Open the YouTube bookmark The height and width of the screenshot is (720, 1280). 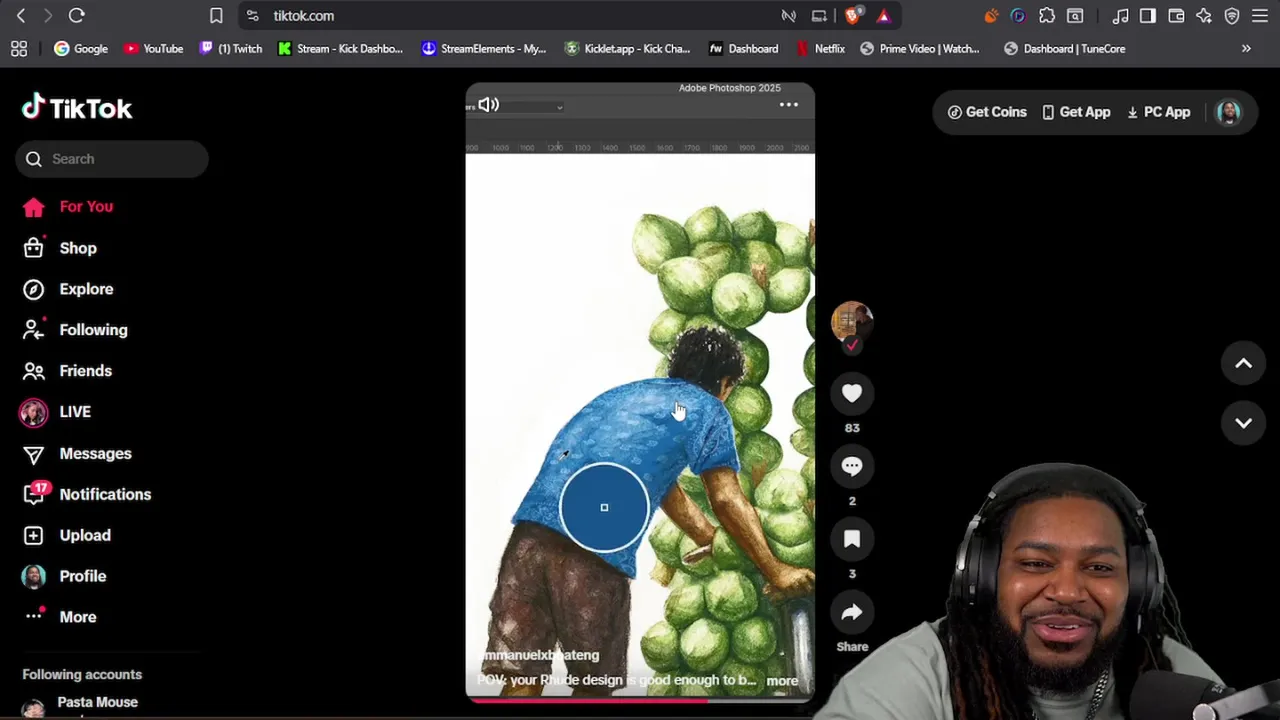pos(153,48)
